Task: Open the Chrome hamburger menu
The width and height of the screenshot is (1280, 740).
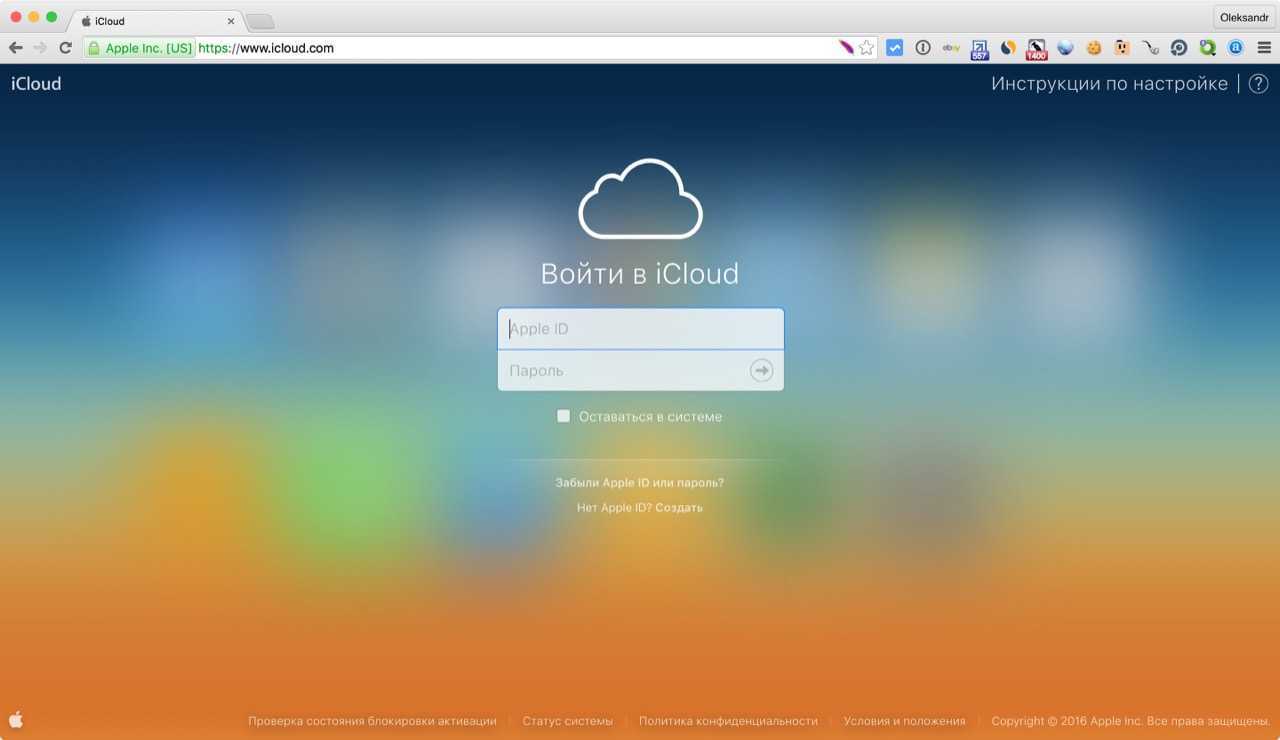Action: 1264,48
